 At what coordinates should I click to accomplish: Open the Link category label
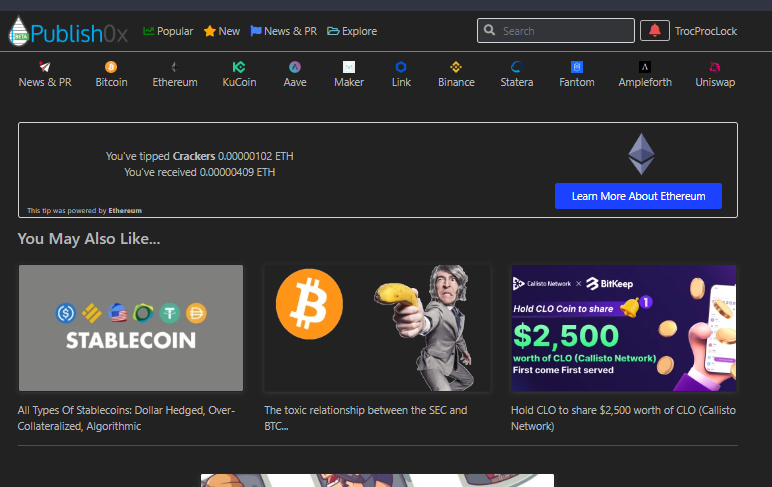coord(401,82)
